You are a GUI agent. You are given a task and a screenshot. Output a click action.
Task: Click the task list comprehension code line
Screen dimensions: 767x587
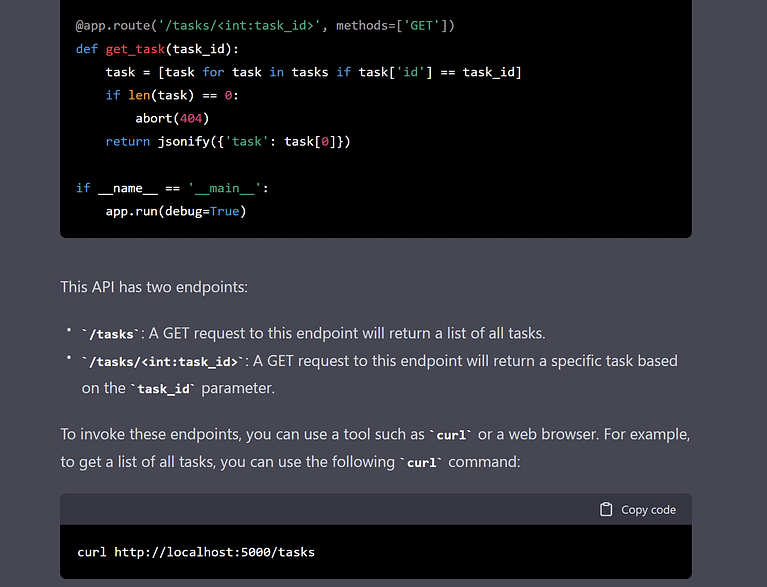coord(314,72)
